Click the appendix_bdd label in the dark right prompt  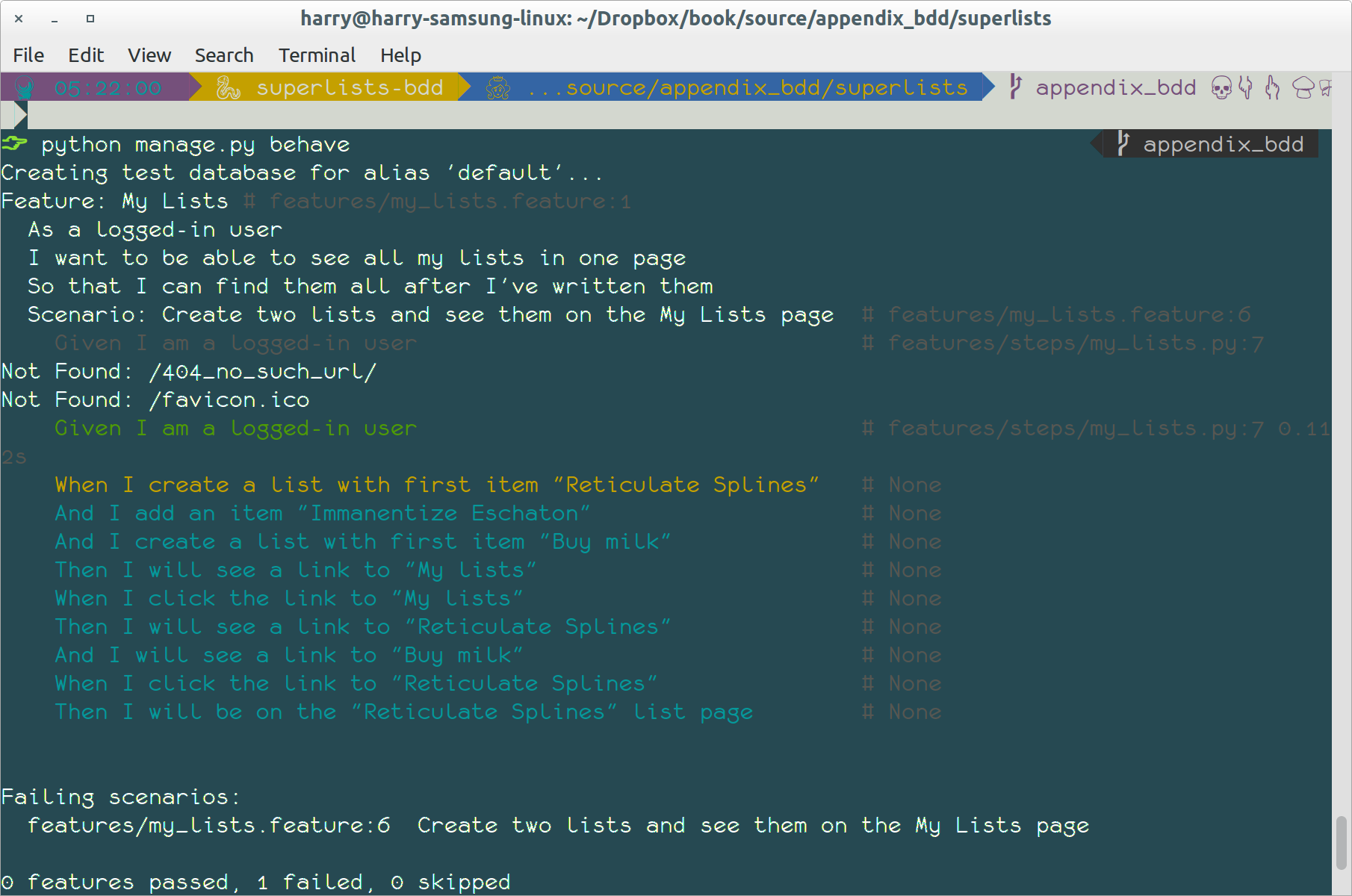click(x=1223, y=145)
